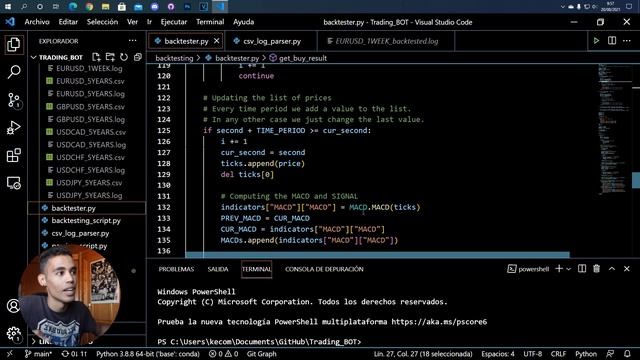Screen dimensions: 640x360
Task: Add a new terminal with plus icon
Action: (559, 269)
